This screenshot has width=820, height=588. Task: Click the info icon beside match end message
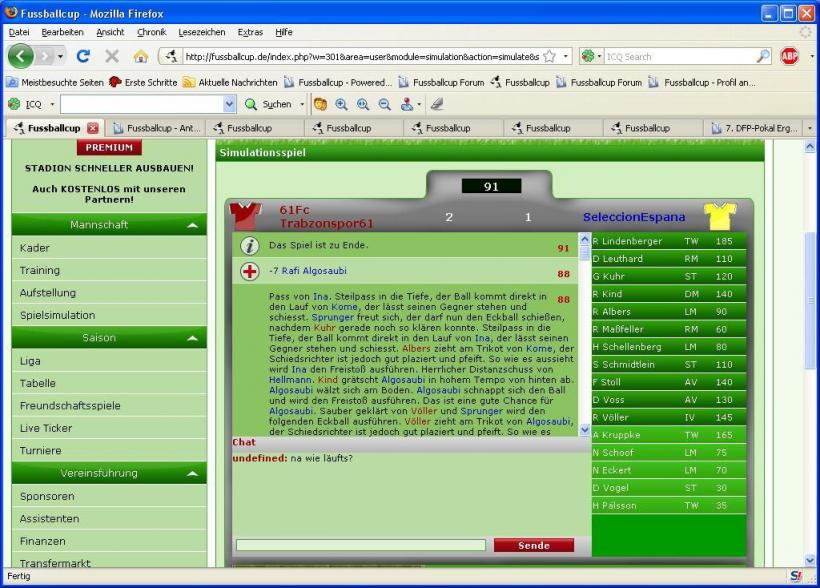[x=250, y=246]
